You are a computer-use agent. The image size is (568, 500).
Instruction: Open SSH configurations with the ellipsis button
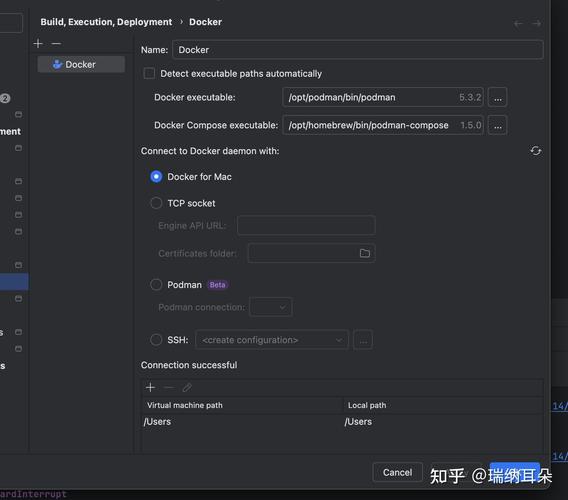pos(363,340)
